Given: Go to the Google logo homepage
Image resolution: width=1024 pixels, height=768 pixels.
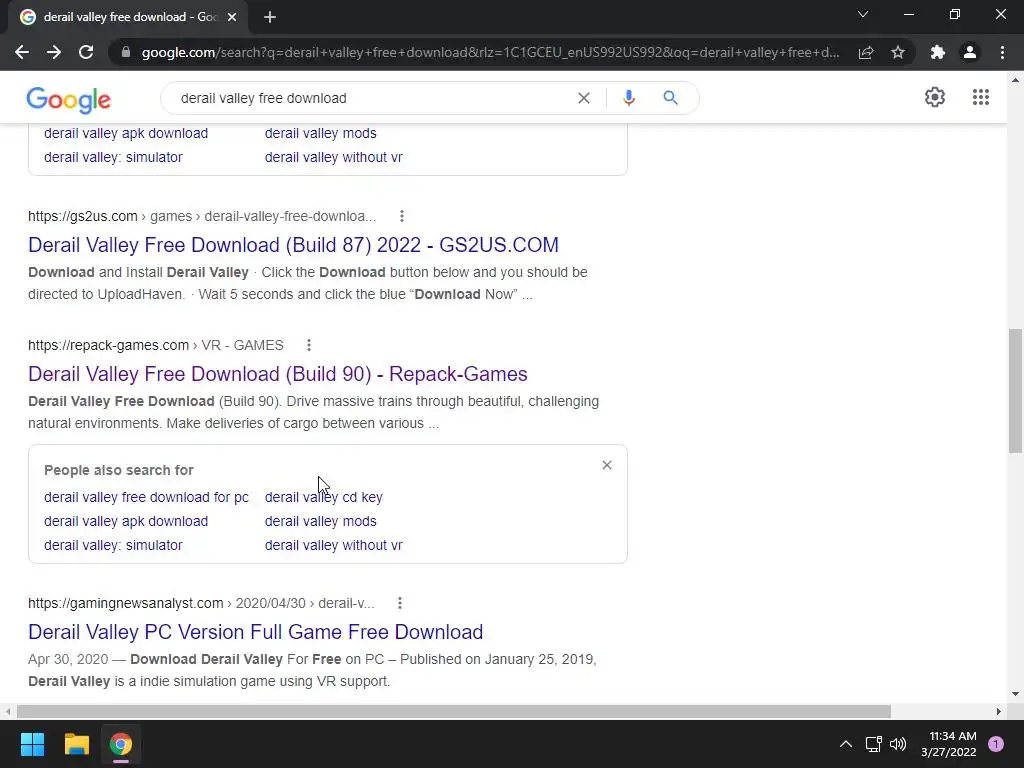Looking at the screenshot, I should [x=69, y=100].
